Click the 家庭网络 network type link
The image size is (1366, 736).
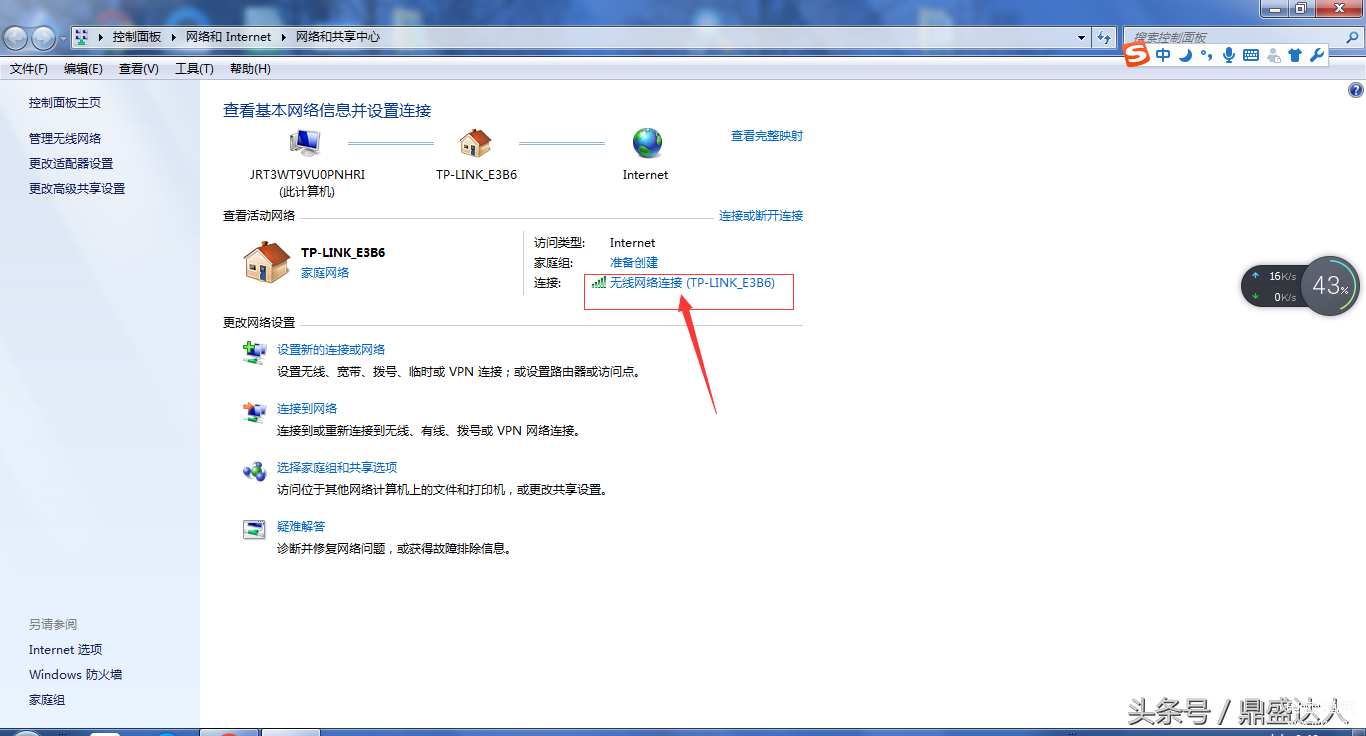point(325,273)
